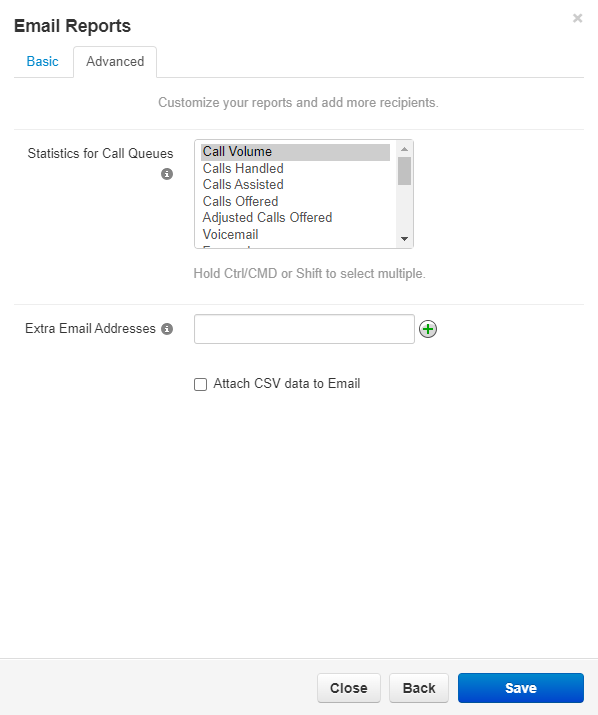The height and width of the screenshot is (715, 598).
Task: Click the Close button in footer
Action: click(x=348, y=688)
